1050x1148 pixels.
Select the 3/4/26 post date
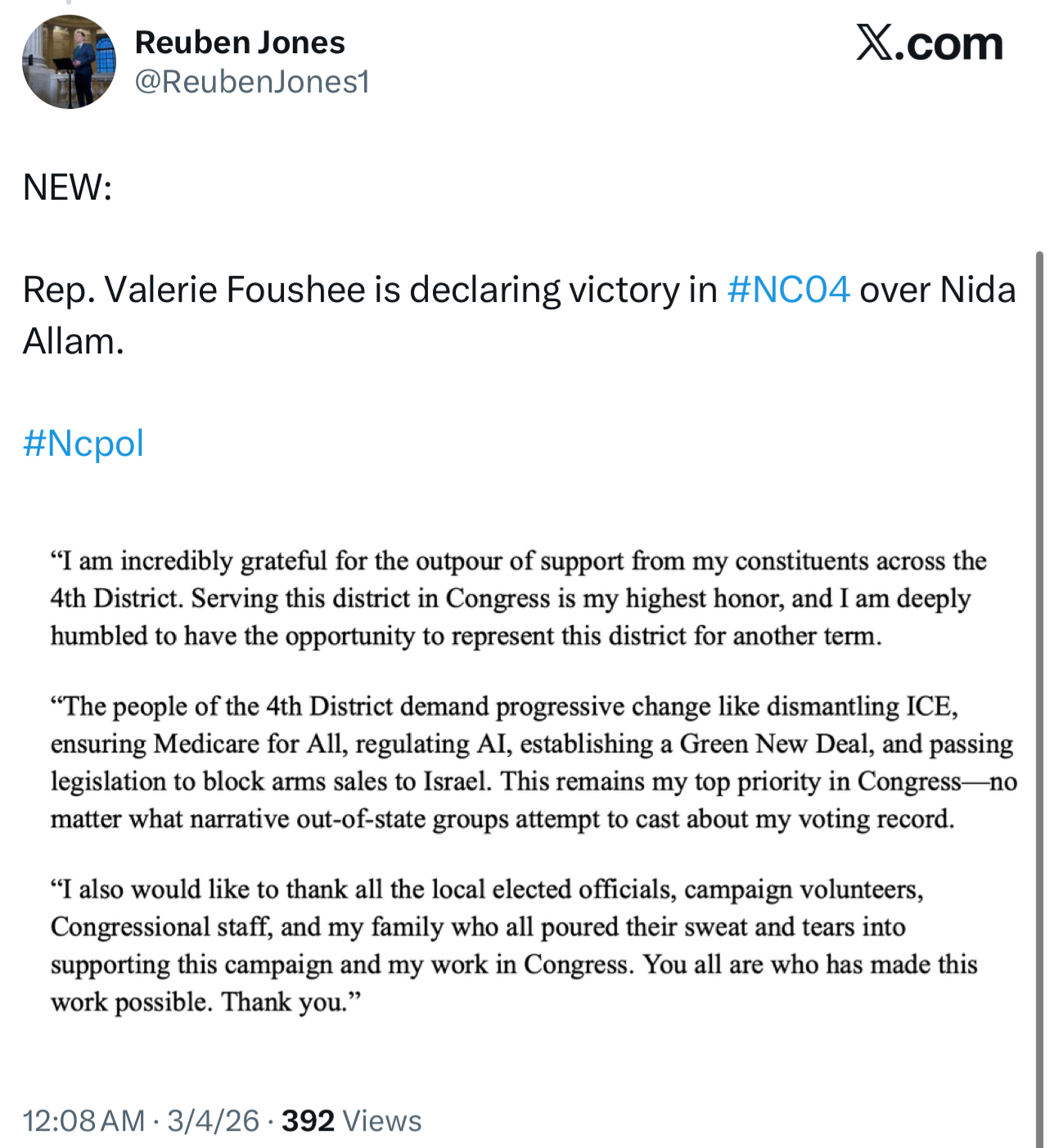[x=213, y=1120]
